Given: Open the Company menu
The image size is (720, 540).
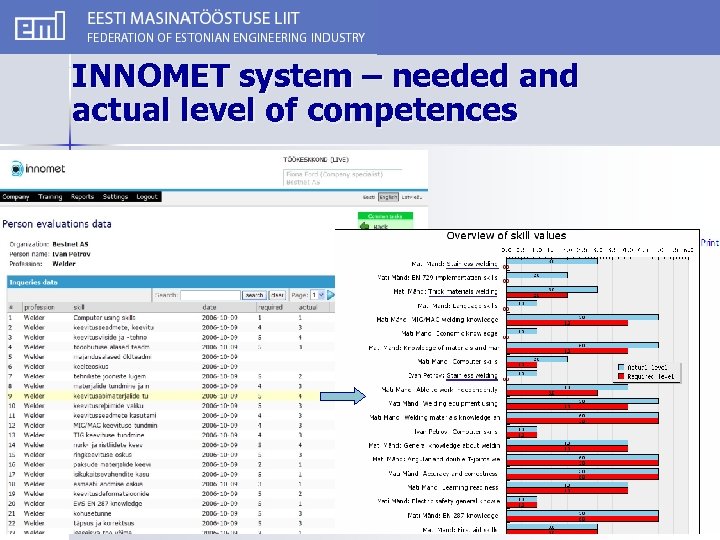Looking at the screenshot, I should [16, 197].
